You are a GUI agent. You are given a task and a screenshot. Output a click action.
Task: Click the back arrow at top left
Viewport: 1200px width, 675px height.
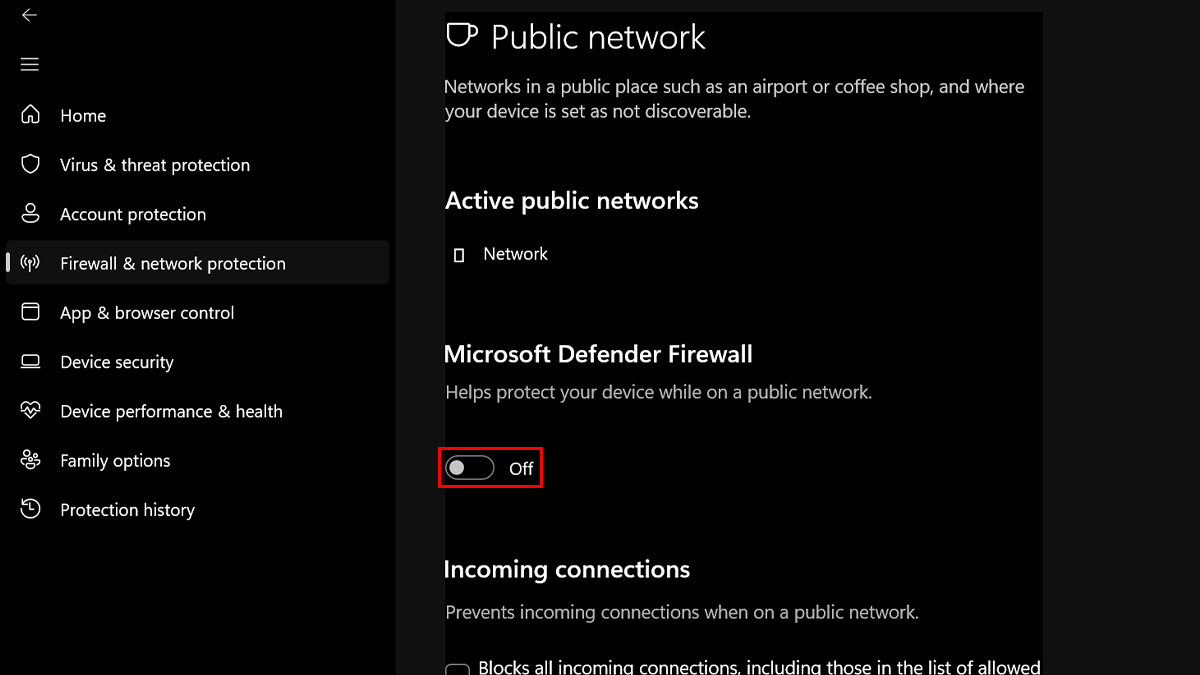(29, 15)
